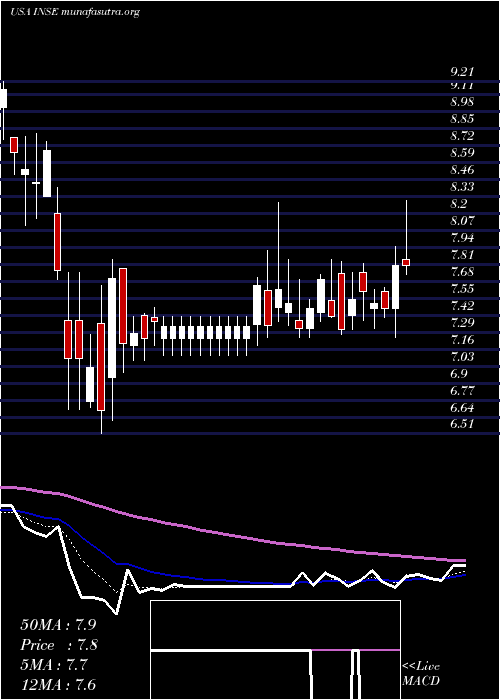This screenshot has height=700, width=500.
Task: Click the 7.29 price axis label
Action: [x=462, y=322]
